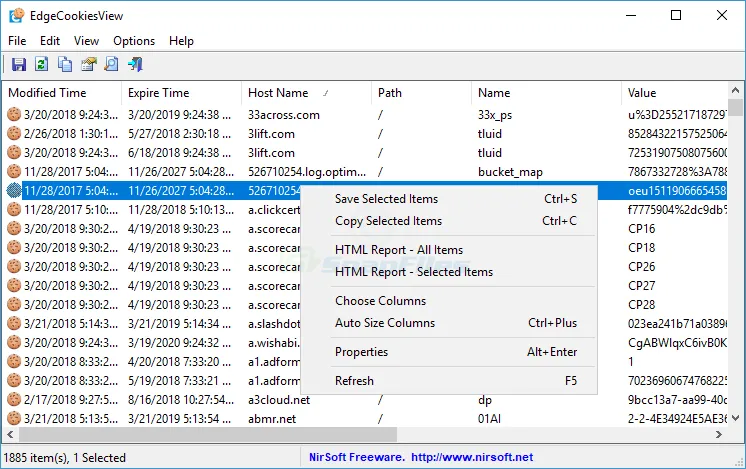The height and width of the screenshot is (469, 746).
Task: Click '1885 item(s), 1 Selected' status text
Action: 65,458
